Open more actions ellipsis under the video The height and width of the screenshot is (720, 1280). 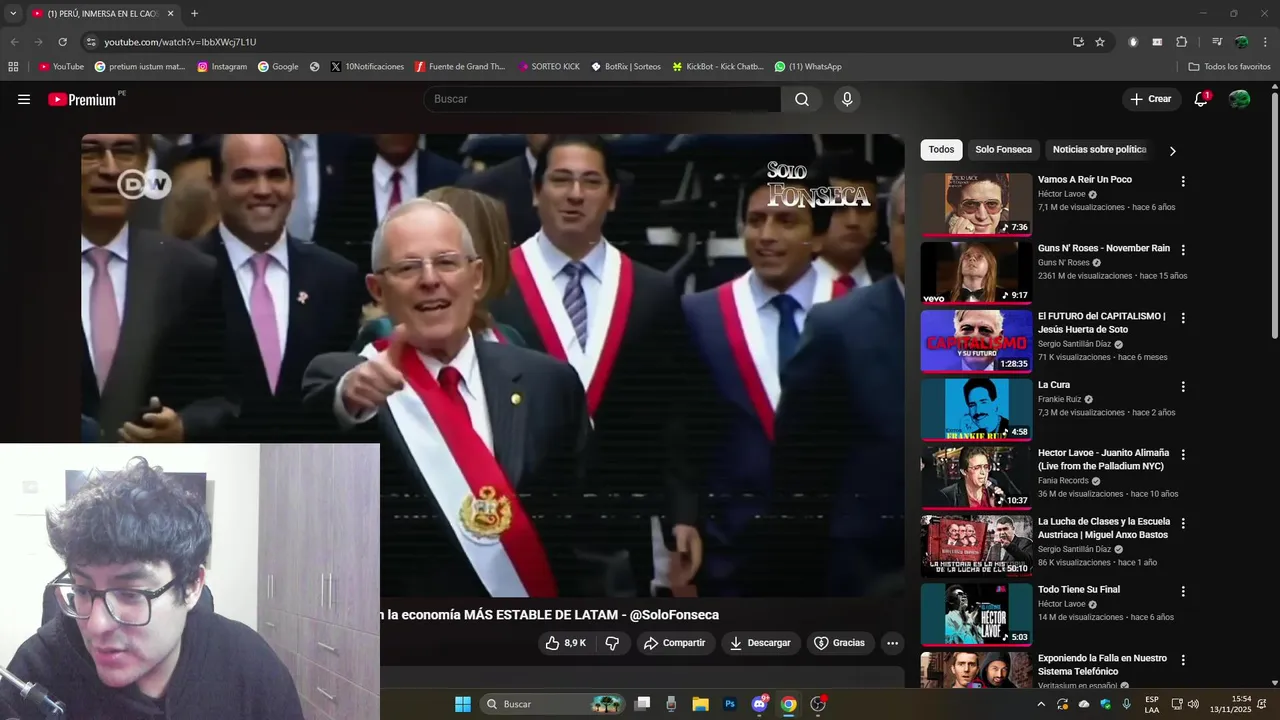[x=892, y=643]
